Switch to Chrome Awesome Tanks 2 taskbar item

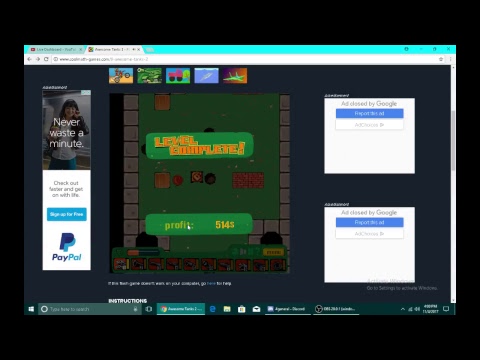click(x=181, y=309)
